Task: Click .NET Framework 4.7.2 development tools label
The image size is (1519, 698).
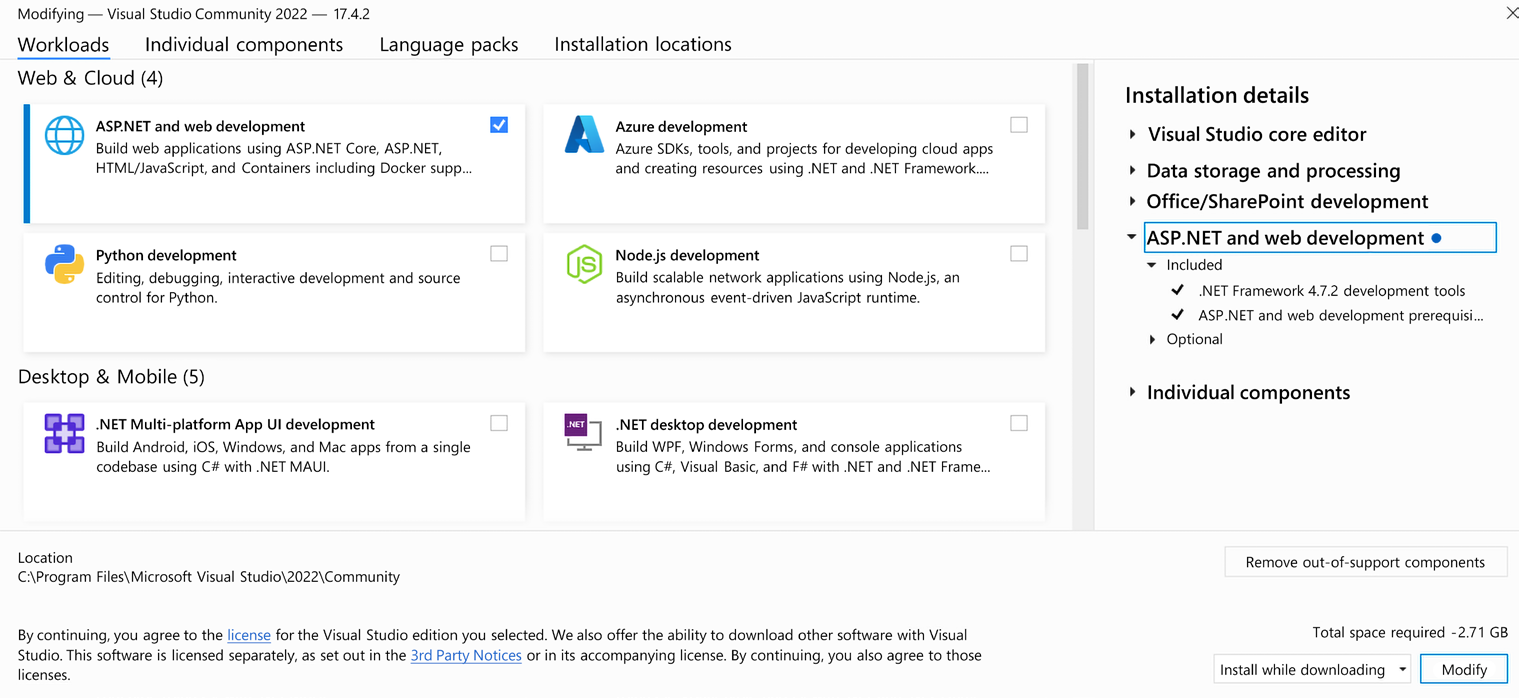Action: 1332,291
